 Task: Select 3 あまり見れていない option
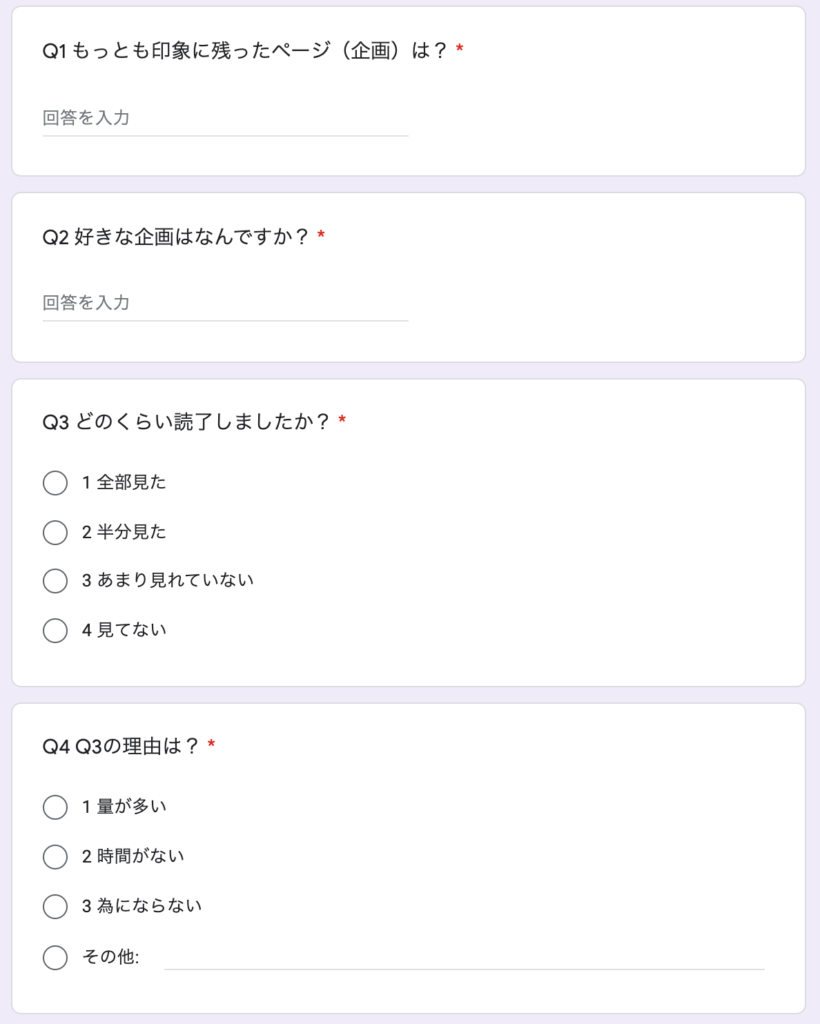pyautogui.click(x=55, y=581)
